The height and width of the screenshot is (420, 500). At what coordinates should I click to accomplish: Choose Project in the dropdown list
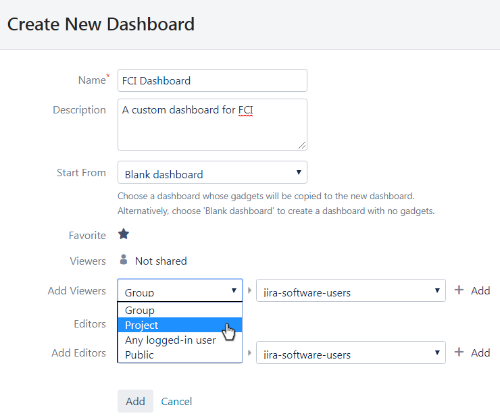pyautogui.click(x=180, y=325)
